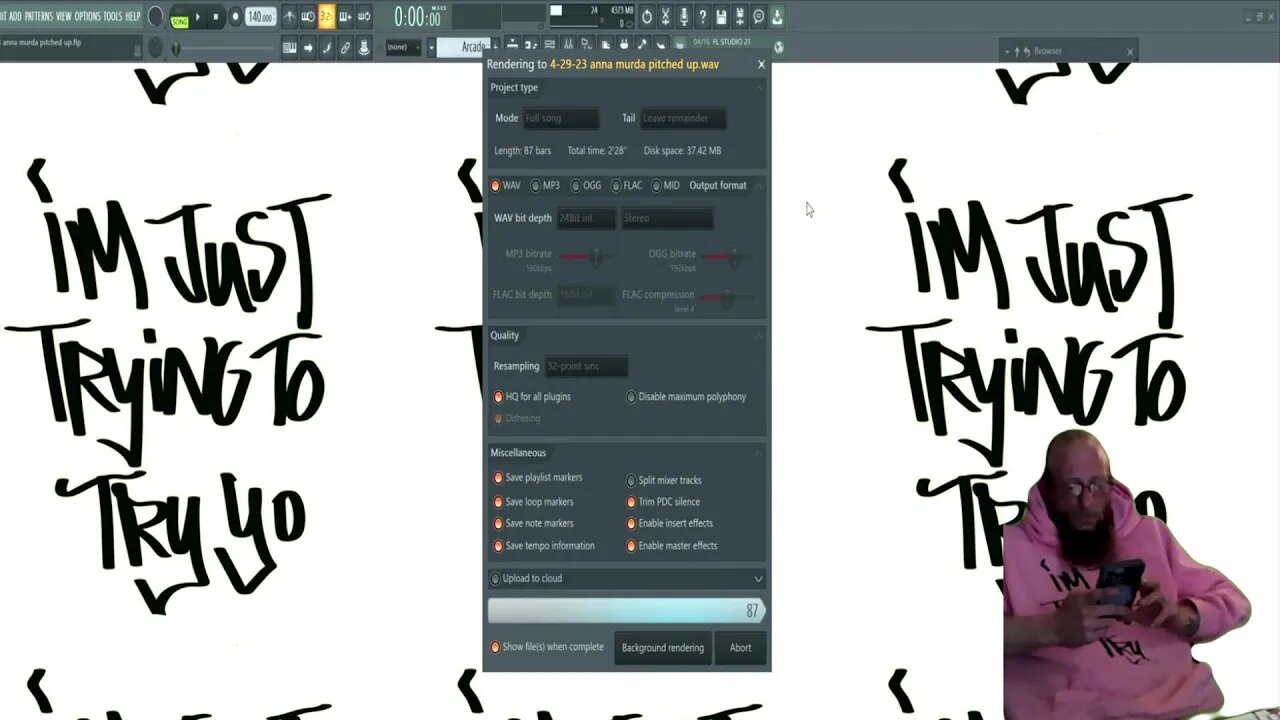The image size is (1280, 720).
Task: Toggle Enable master effects
Action: pos(672,546)
